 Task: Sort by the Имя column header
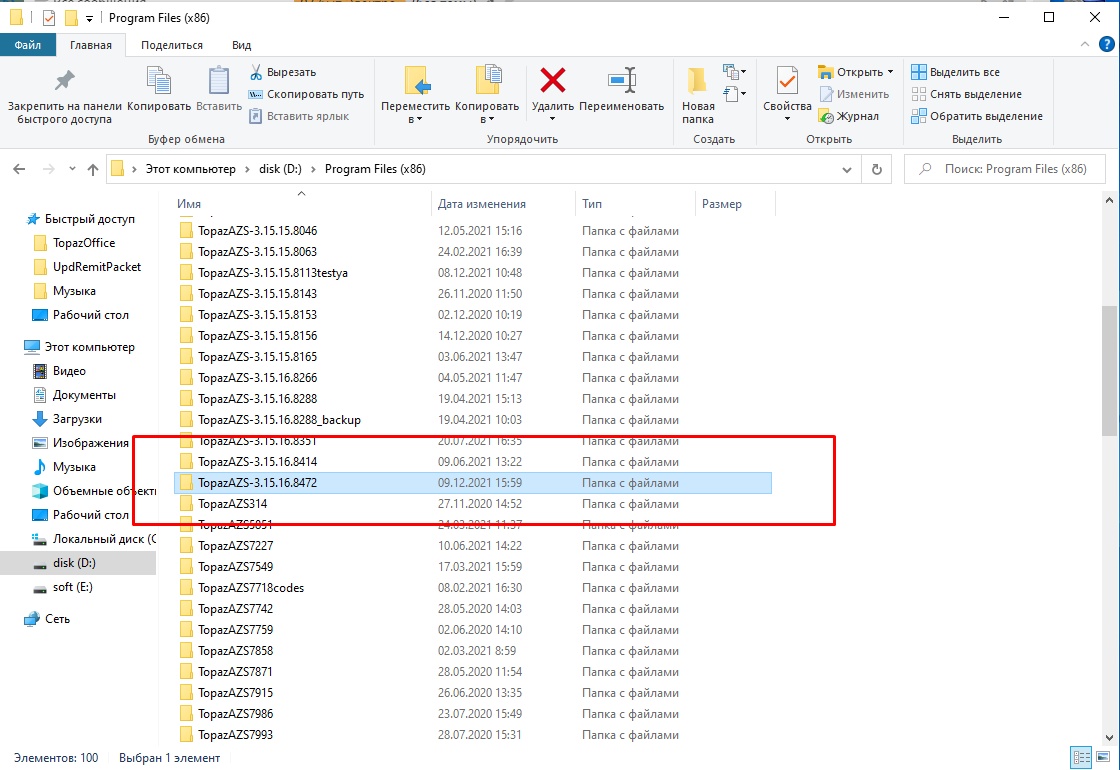(x=302, y=204)
